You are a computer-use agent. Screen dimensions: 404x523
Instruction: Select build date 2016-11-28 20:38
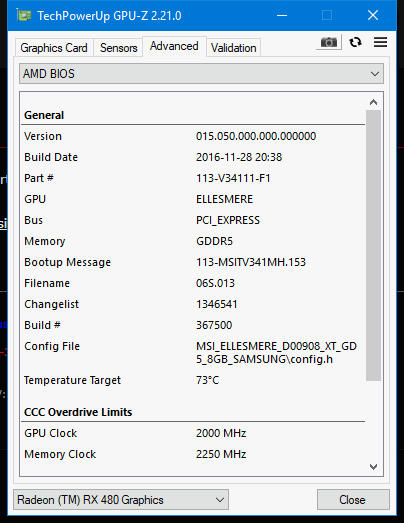239,157
